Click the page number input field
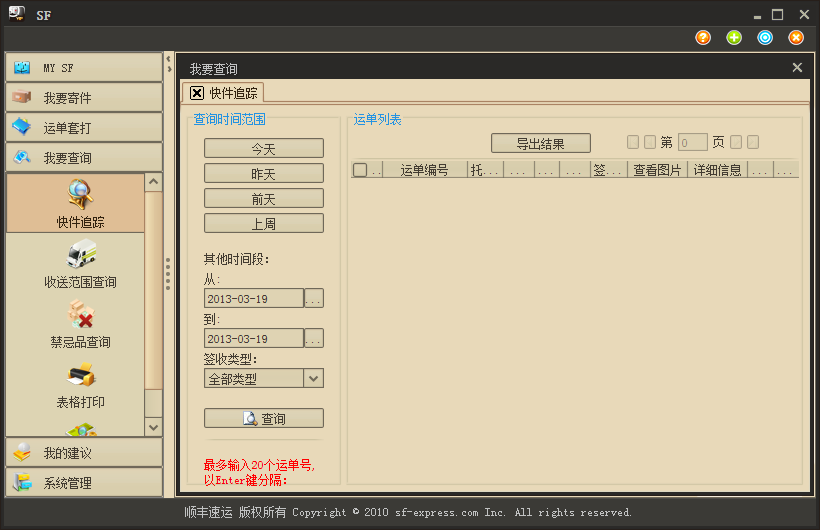Viewport: 820px width, 530px height. click(x=692, y=142)
